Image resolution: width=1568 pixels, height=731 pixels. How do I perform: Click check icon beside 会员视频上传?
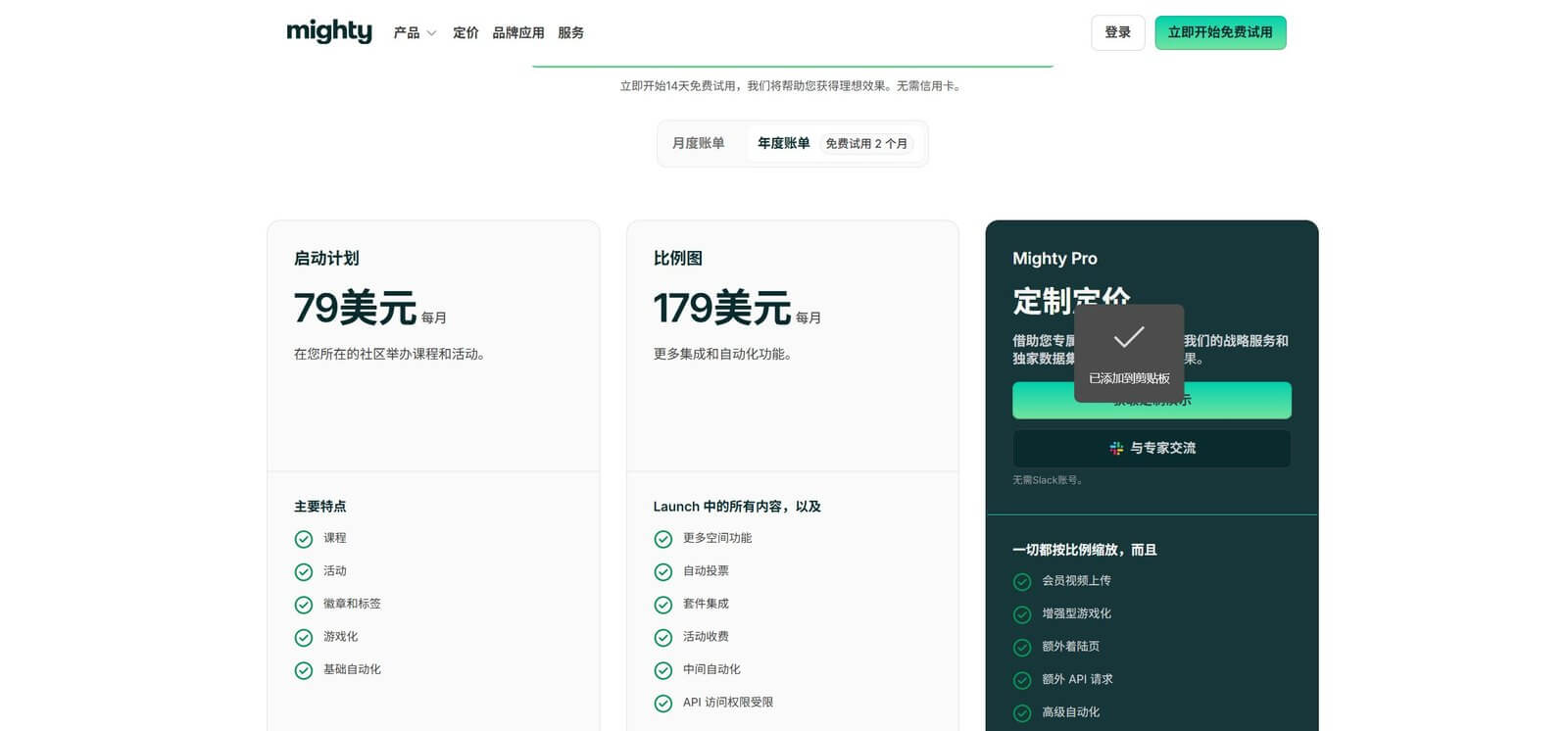pyautogui.click(x=1022, y=582)
